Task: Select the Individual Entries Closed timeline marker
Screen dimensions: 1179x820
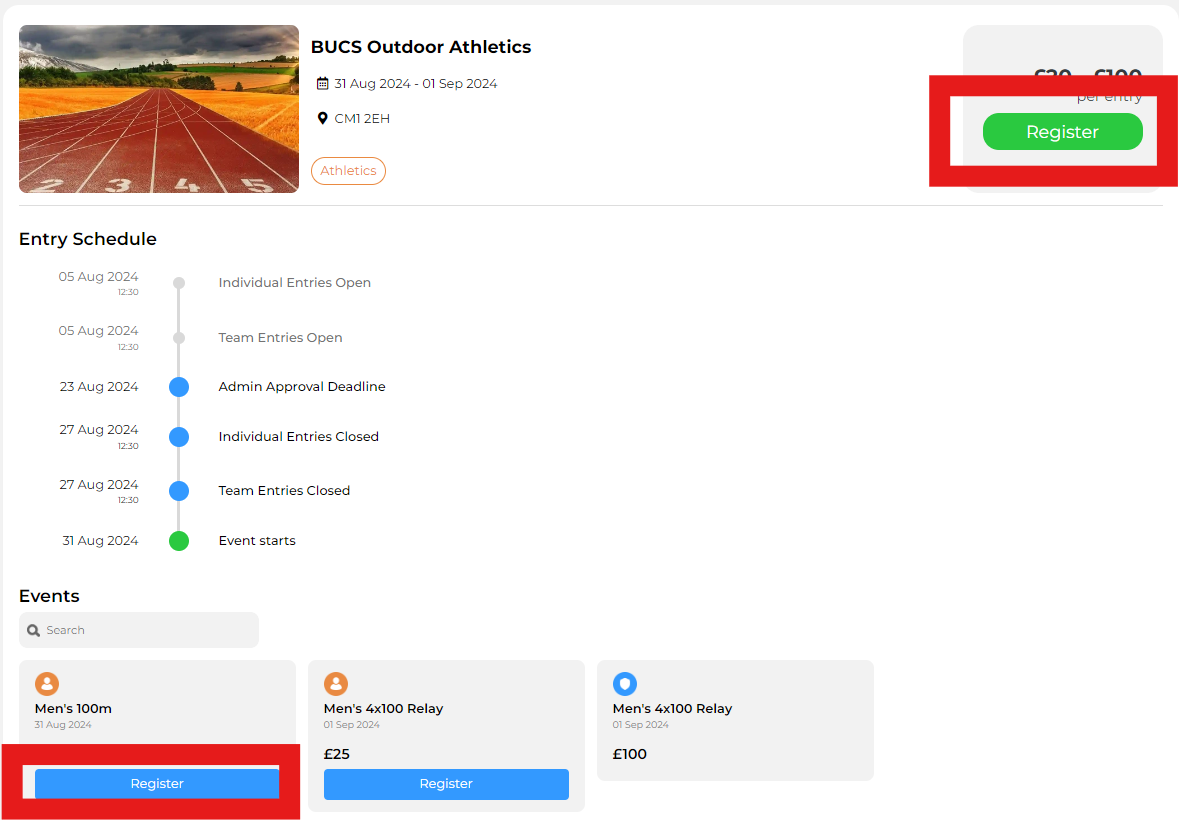Action: (179, 437)
